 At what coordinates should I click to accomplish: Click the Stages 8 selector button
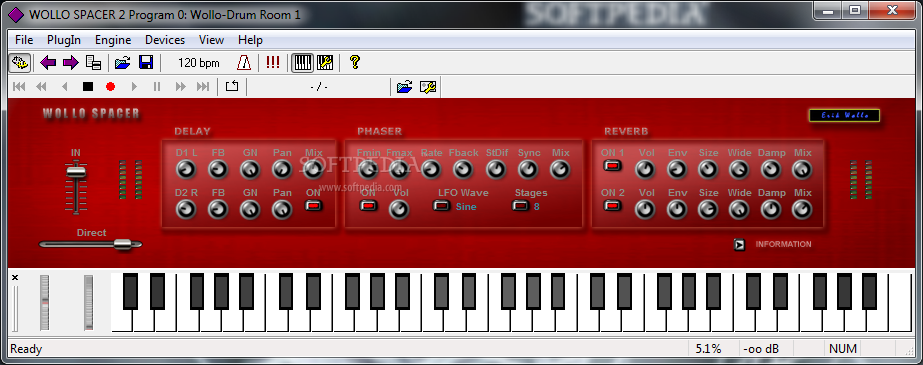coord(521,205)
